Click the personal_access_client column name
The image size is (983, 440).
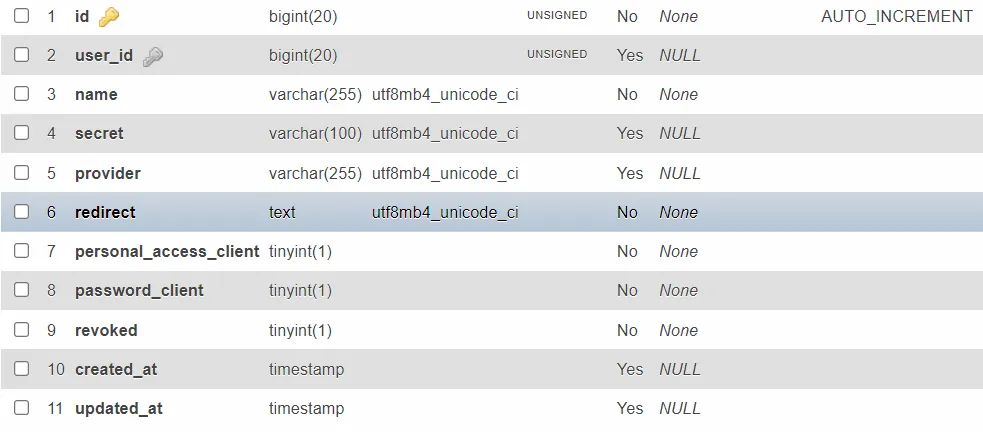tap(167, 251)
